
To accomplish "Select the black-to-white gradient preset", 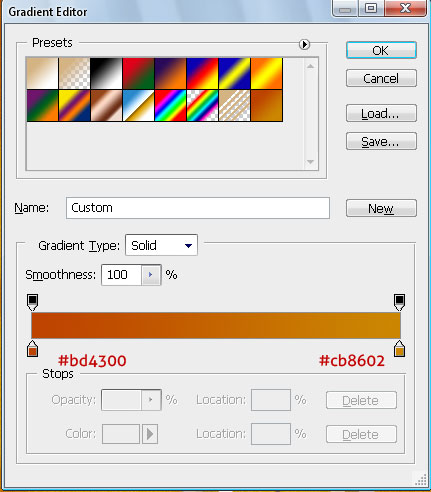I will (x=106, y=73).
